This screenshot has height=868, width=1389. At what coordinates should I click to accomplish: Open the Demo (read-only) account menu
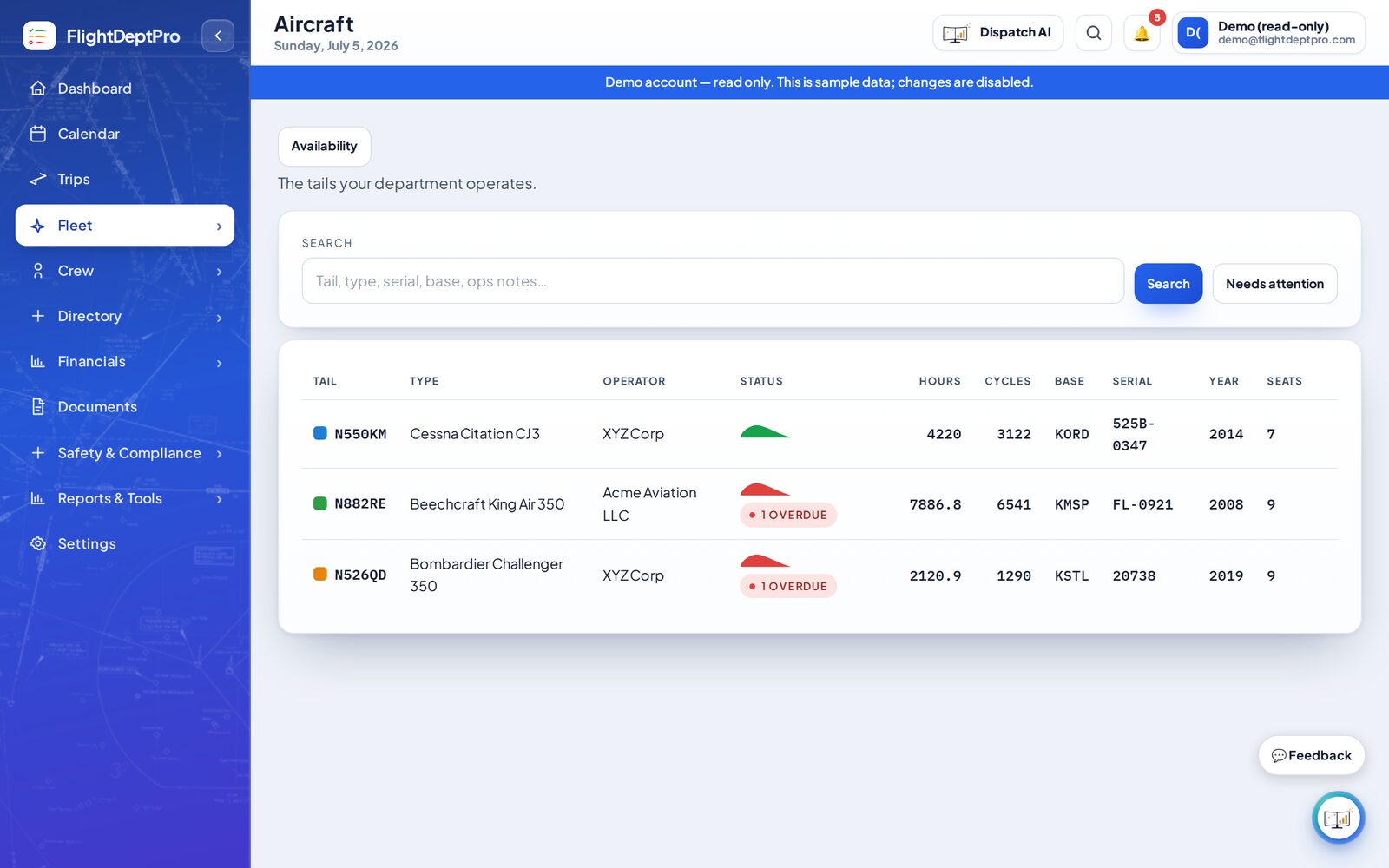coord(1269,33)
